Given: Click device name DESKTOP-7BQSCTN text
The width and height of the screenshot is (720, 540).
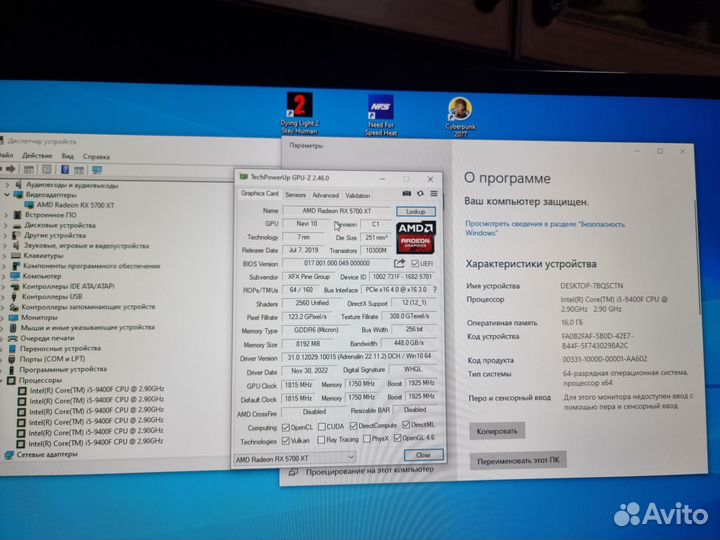Looking at the screenshot, I should pos(591,286).
